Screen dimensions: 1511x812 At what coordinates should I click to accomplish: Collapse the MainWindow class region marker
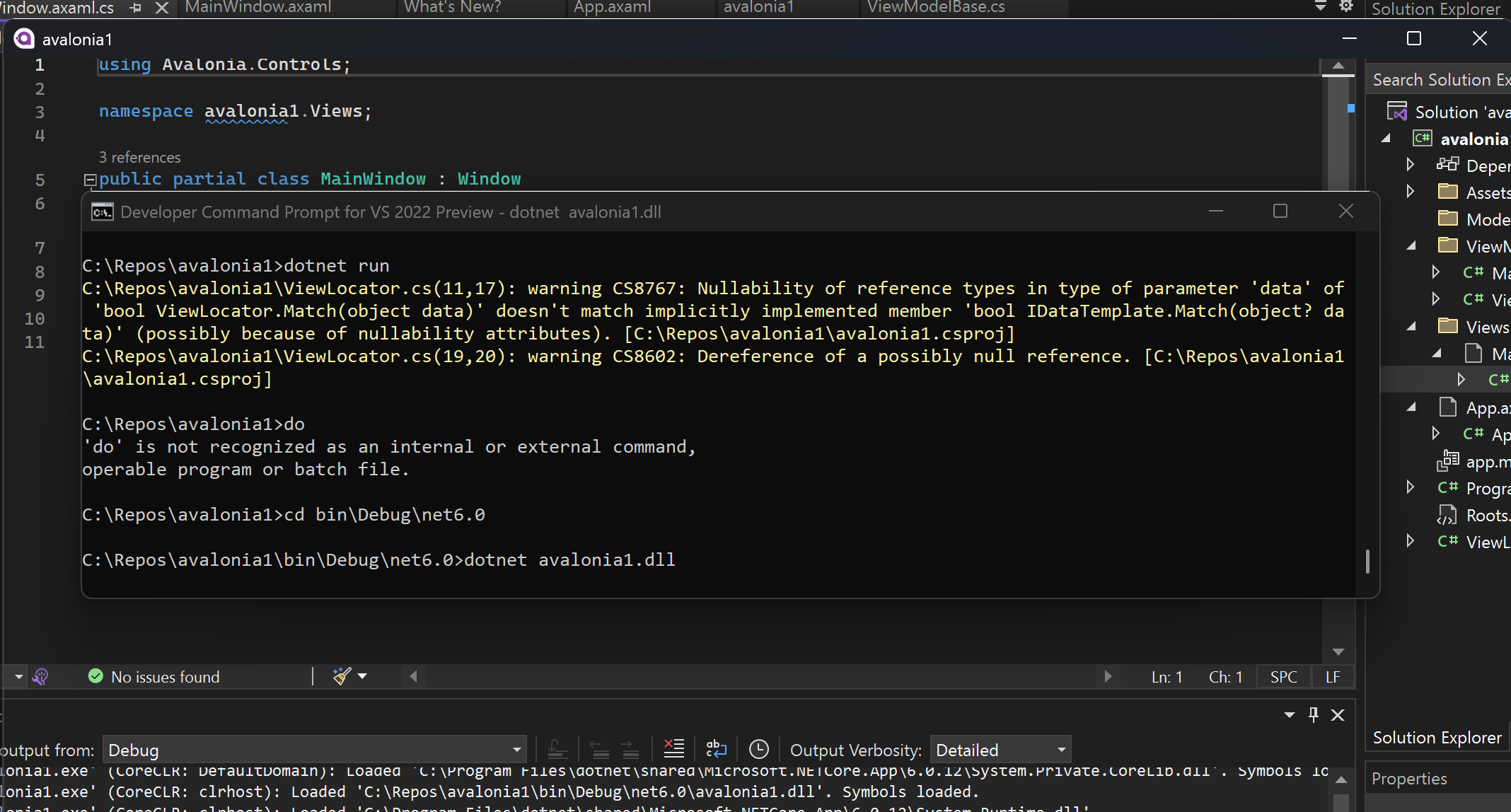tap(90, 179)
